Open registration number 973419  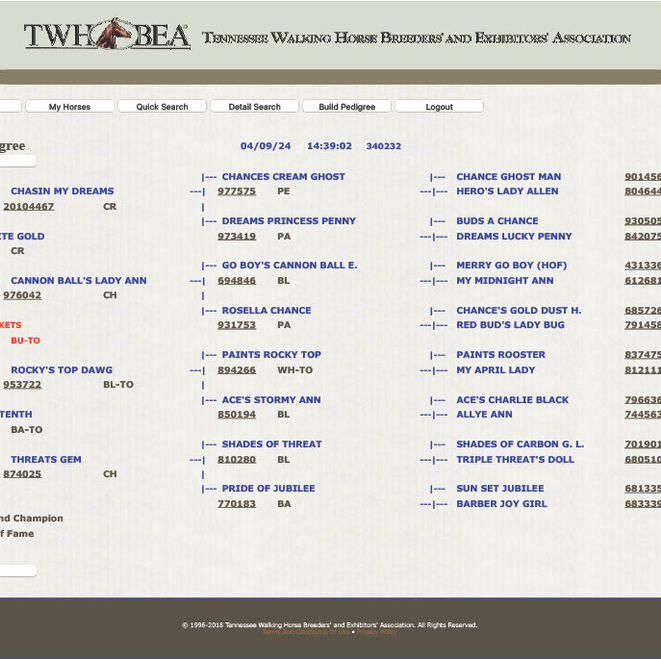tap(236, 236)
